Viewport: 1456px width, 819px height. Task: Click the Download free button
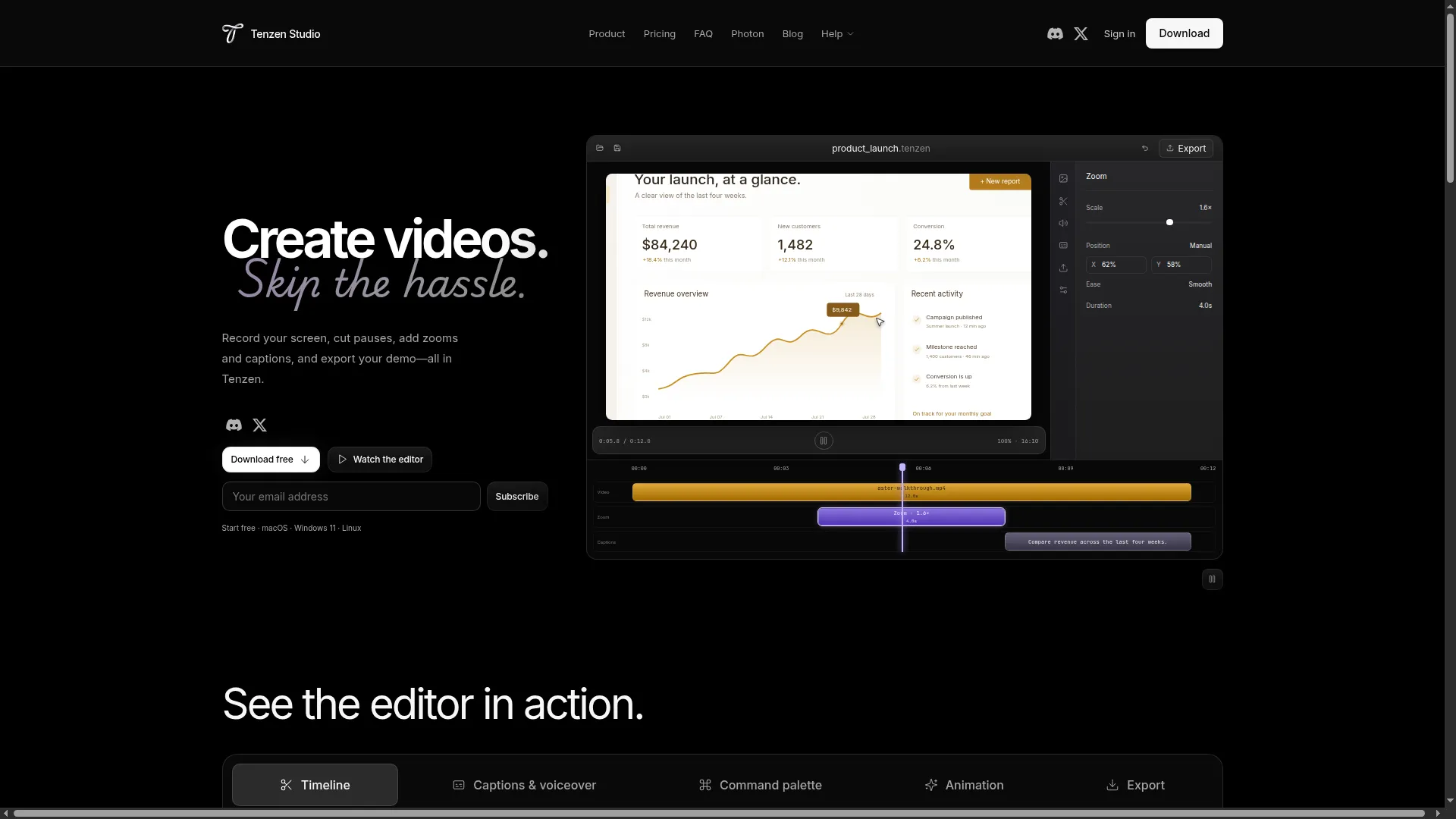tap(271, 460)
